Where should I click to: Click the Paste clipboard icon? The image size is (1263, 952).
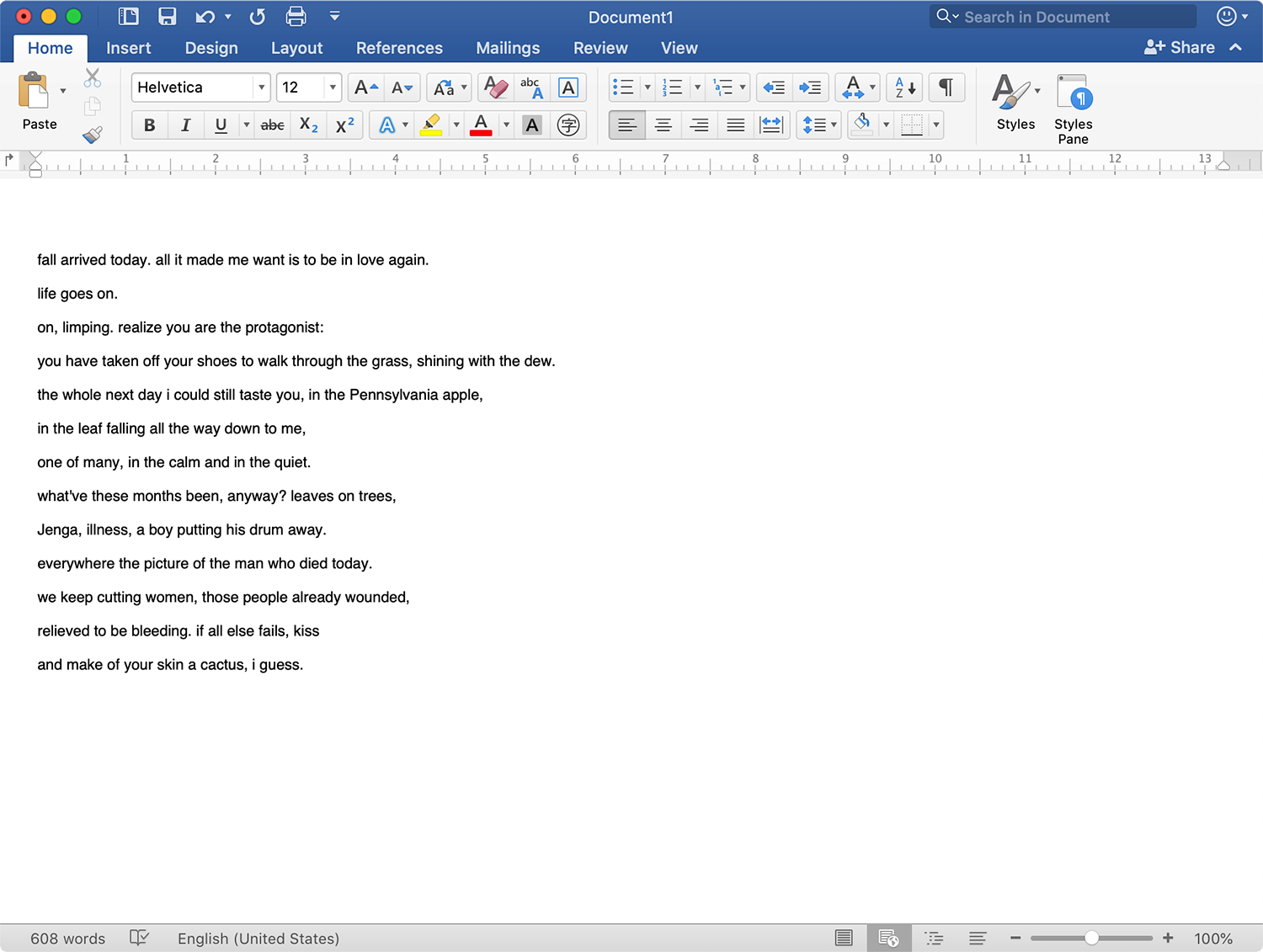(x=34, y=91)
